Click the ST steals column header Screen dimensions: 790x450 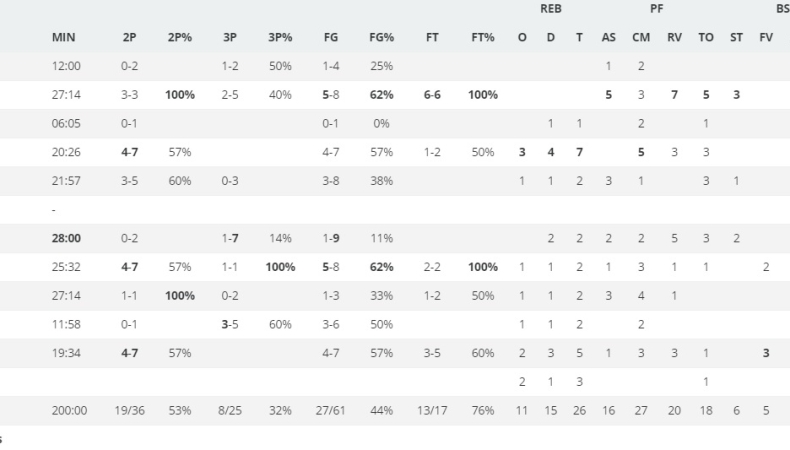pos(736,40)
